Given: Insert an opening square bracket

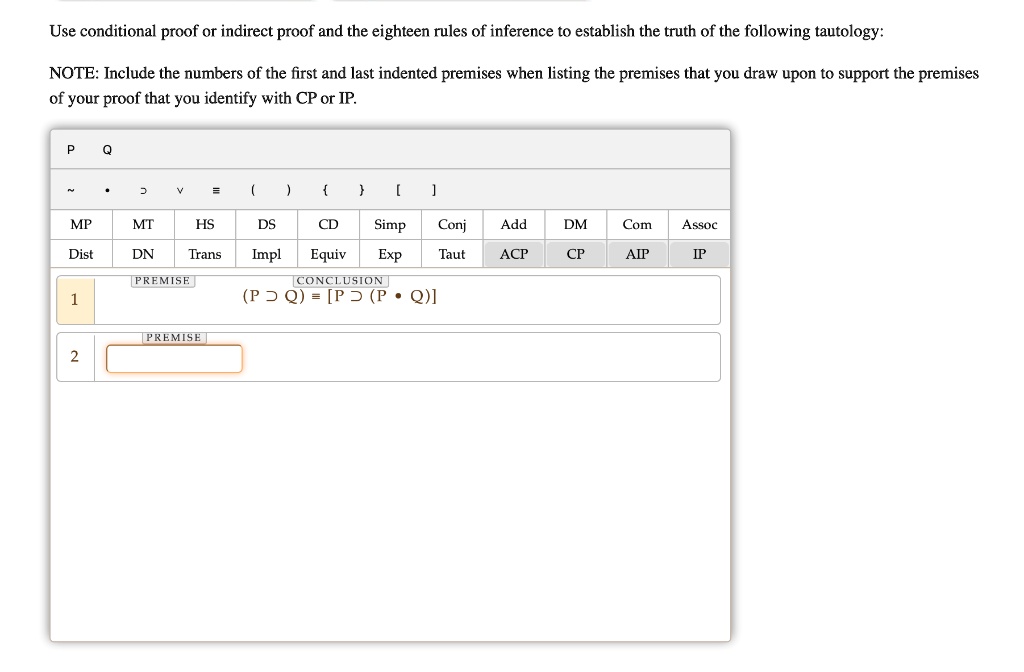Looking at the screenshot, I should pos(396,190).
